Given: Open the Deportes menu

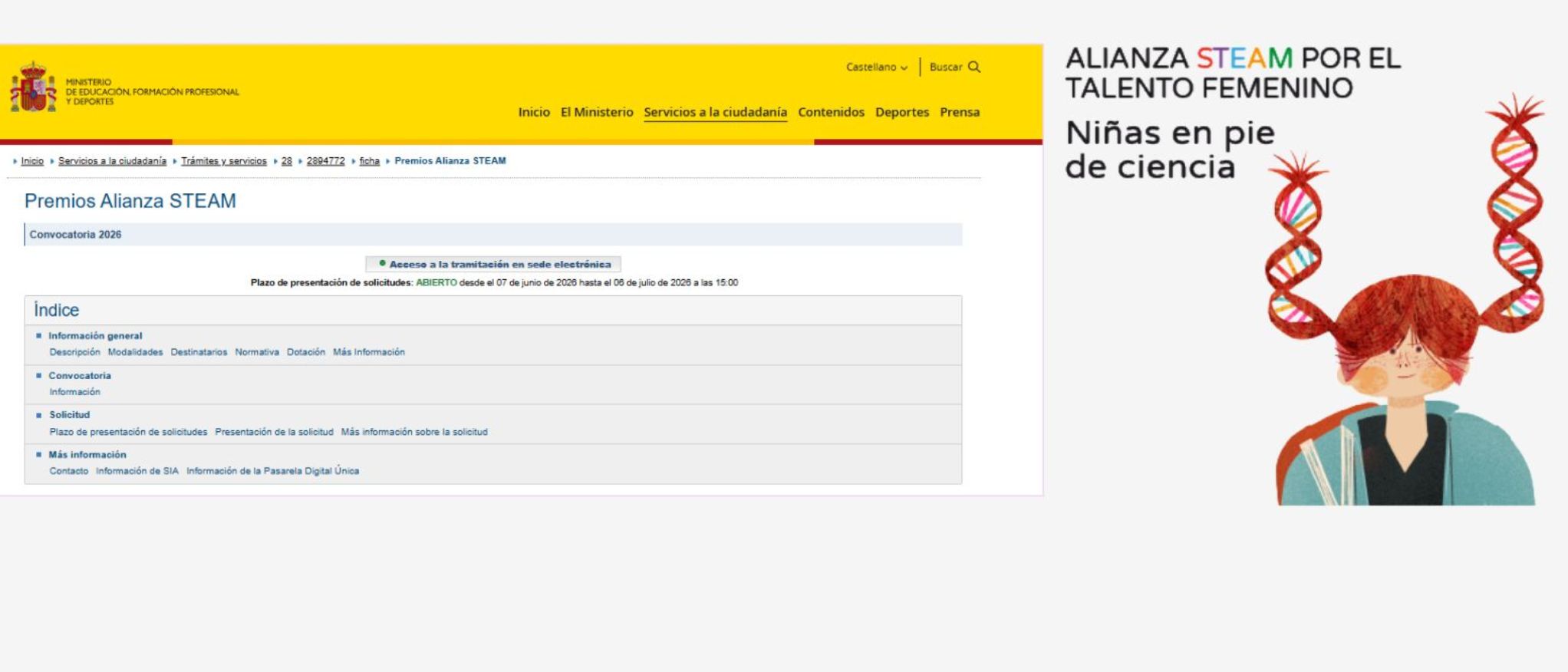Looking at the screenshot, I should tap(902, 112).
